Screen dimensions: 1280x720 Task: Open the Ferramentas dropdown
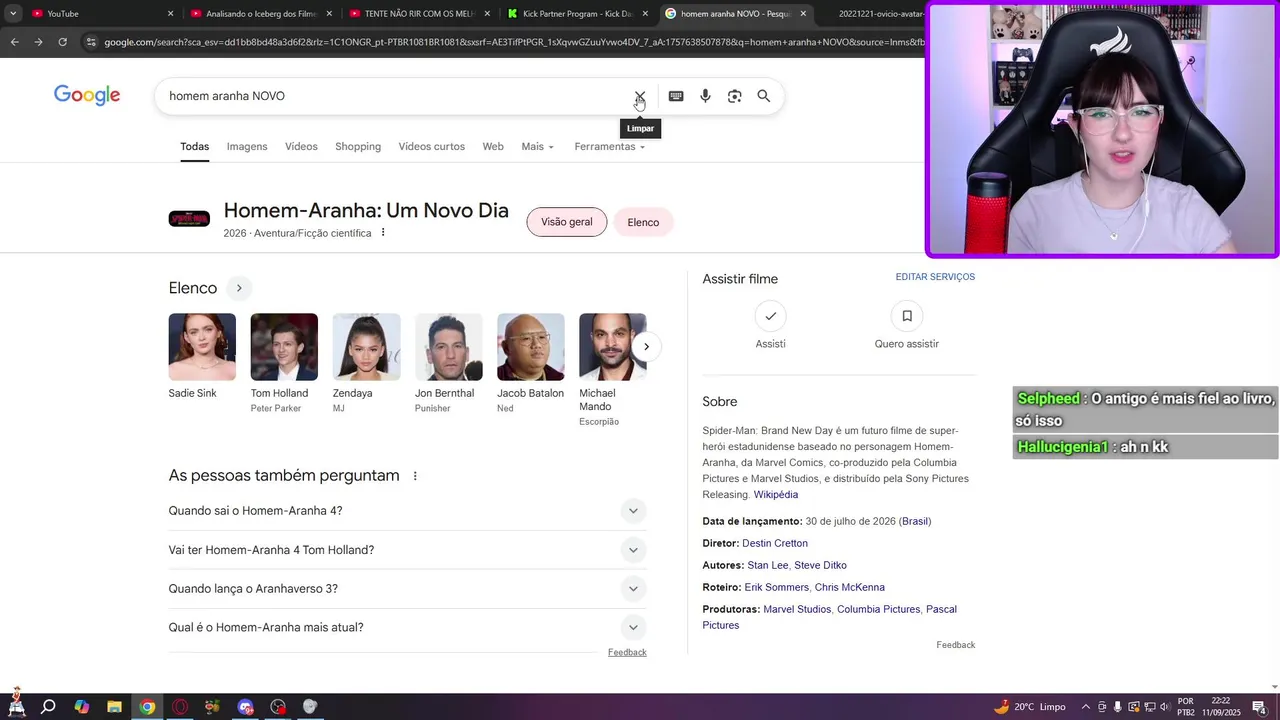tap(609, 147)
